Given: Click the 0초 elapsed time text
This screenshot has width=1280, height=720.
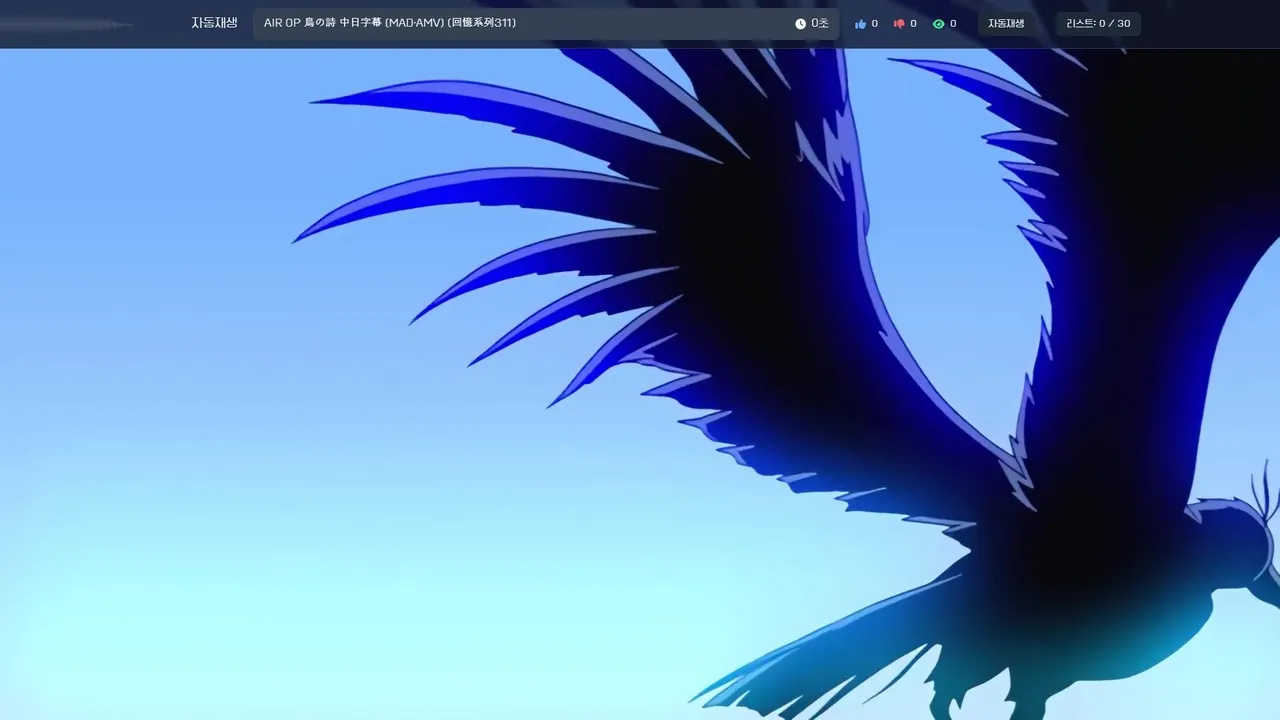Looking at the screenshot, I should 820,24.
